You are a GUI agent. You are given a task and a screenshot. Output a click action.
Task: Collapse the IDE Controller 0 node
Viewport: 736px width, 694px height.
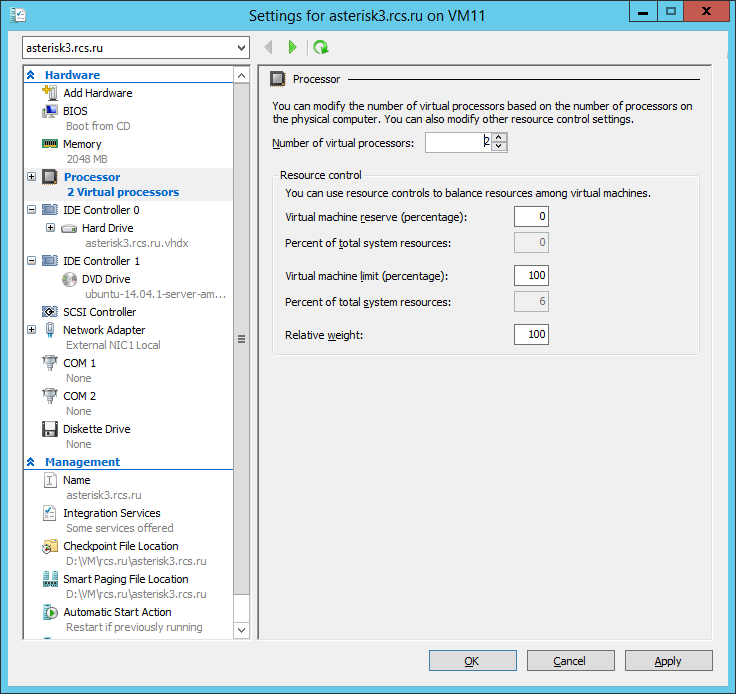point(31,210)
